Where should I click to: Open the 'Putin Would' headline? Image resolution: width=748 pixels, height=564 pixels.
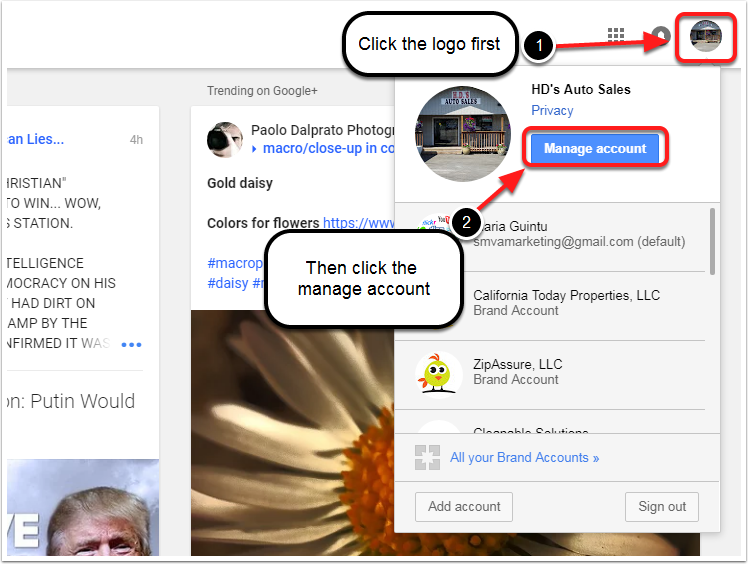tap(71, 401)
